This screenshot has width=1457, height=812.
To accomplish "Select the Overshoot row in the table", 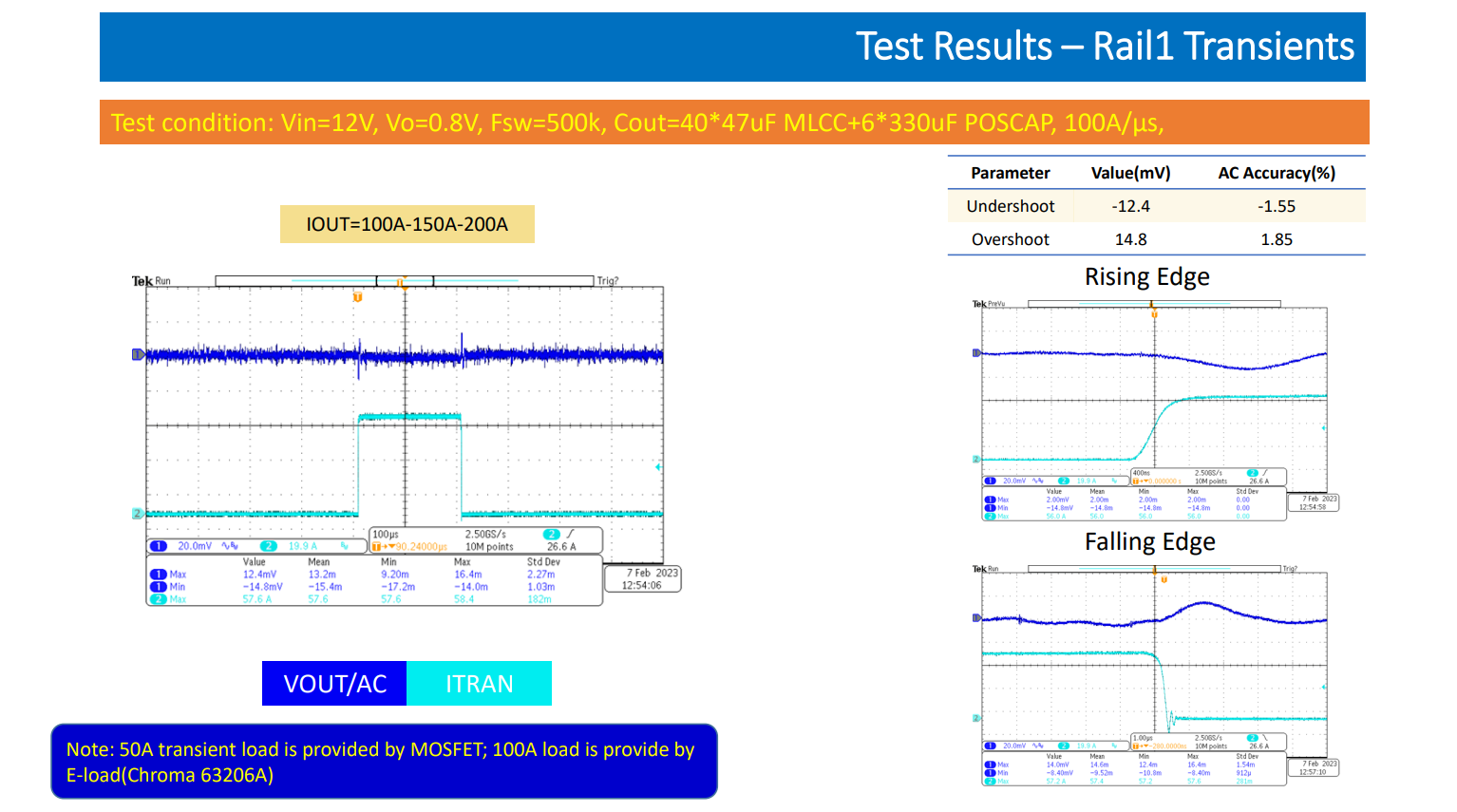I will [1156, 239].
